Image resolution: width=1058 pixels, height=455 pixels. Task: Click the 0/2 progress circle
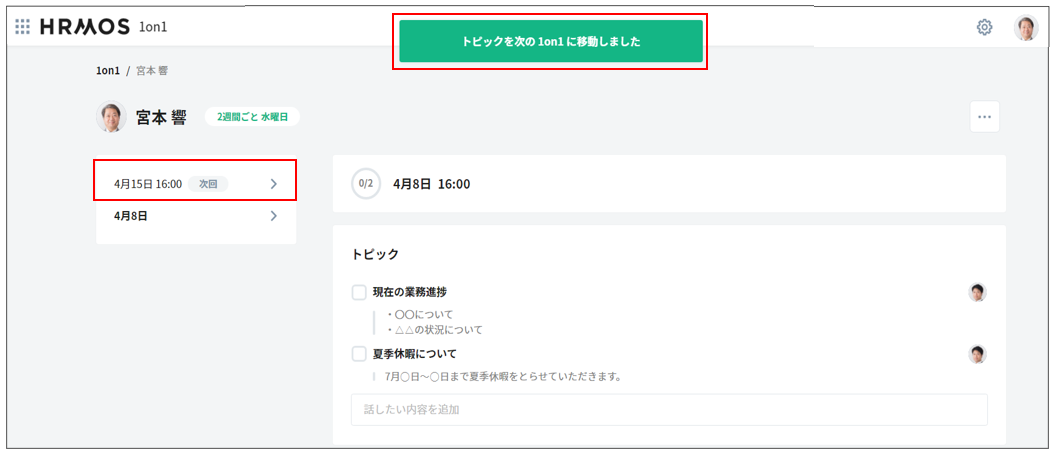pyautogui.click(x=366, y=184)
